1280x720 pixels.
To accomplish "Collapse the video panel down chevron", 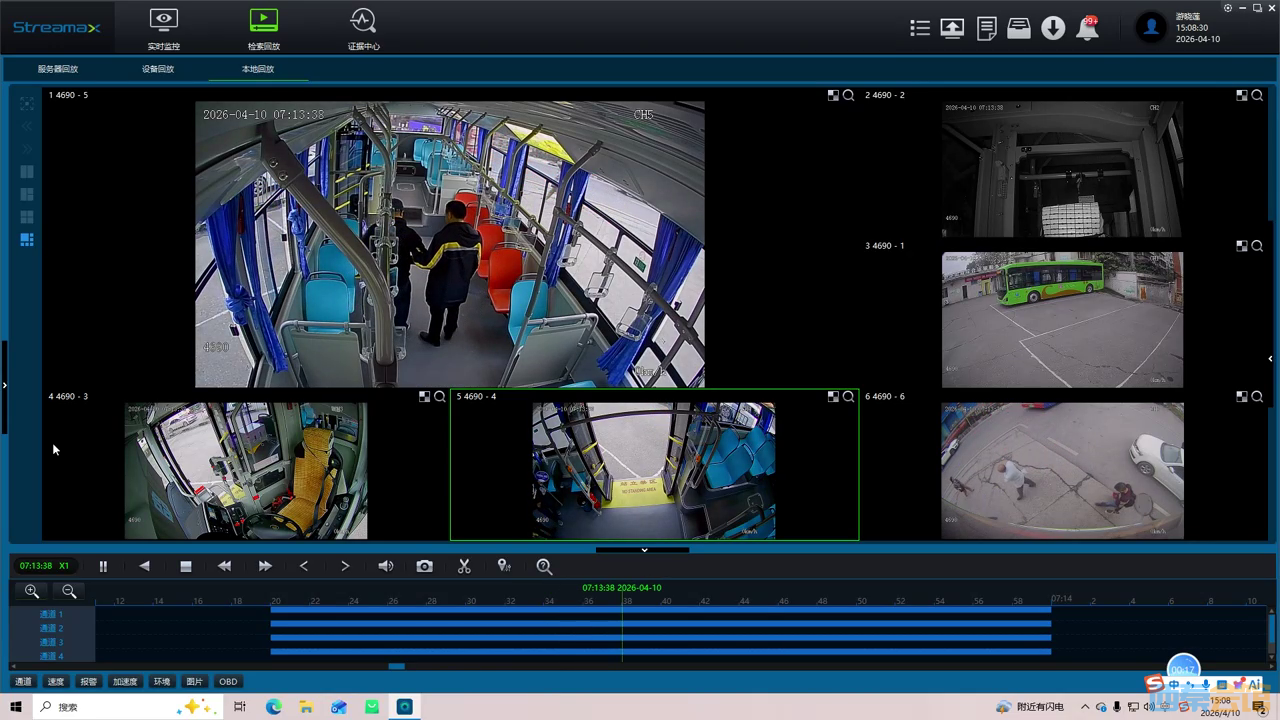I will tap(644, 550).
